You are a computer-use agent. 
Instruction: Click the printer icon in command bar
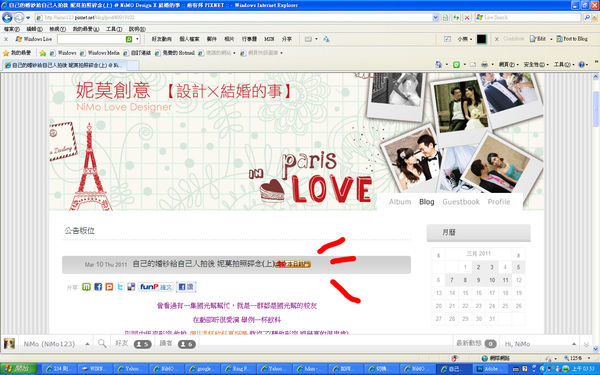point(484,65)
